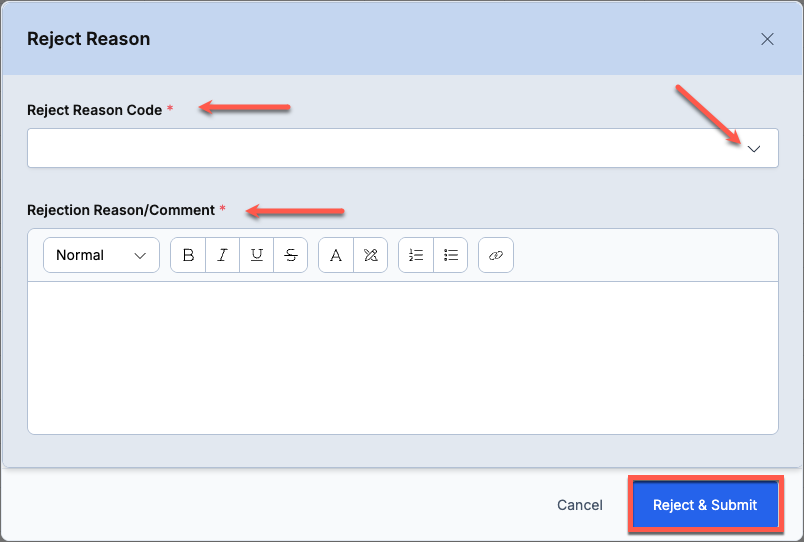
Task: Click the Reject & Submit button
Action: pos(705,505)
